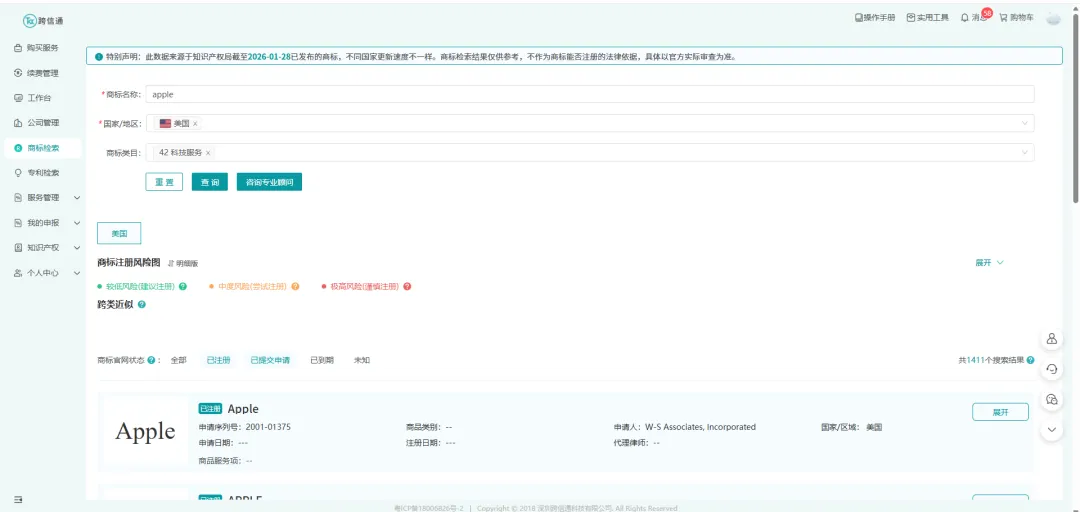This screenshot has width=1080, height=512.
Task: Collapse the floating tools with the down chevron
Action: (1052, 429)
